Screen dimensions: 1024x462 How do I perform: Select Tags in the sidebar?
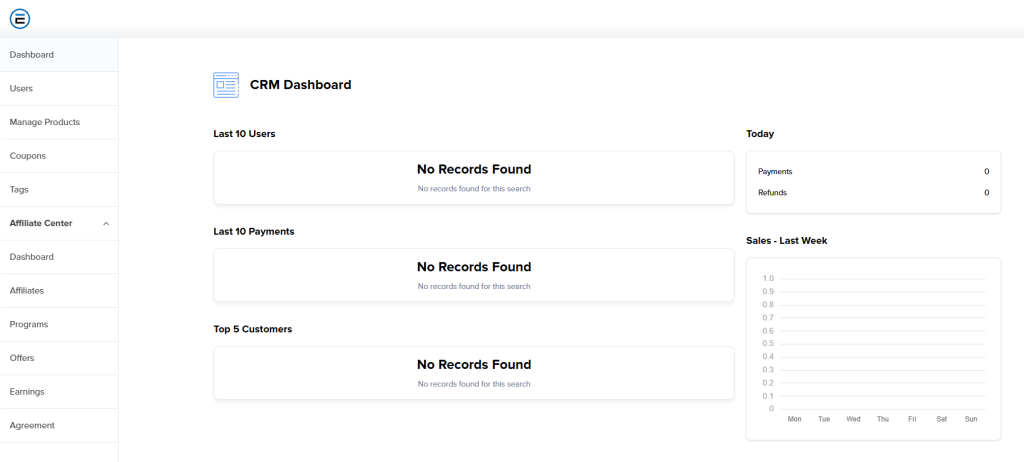tap(59, 190)
